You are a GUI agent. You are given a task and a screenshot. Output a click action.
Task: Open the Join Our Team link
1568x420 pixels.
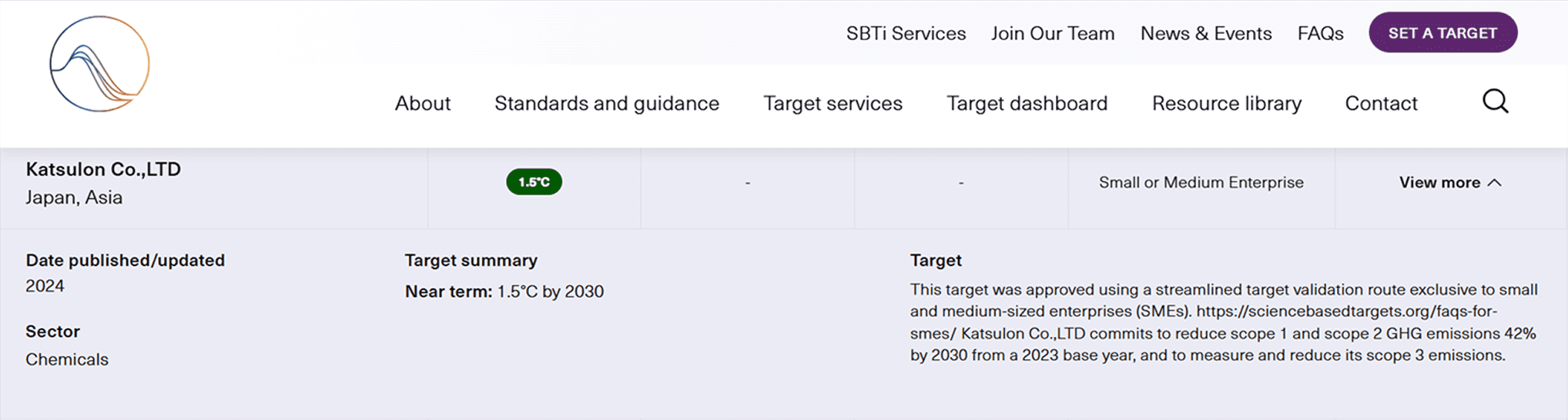pyautogui.click(x=1052, y=33)
